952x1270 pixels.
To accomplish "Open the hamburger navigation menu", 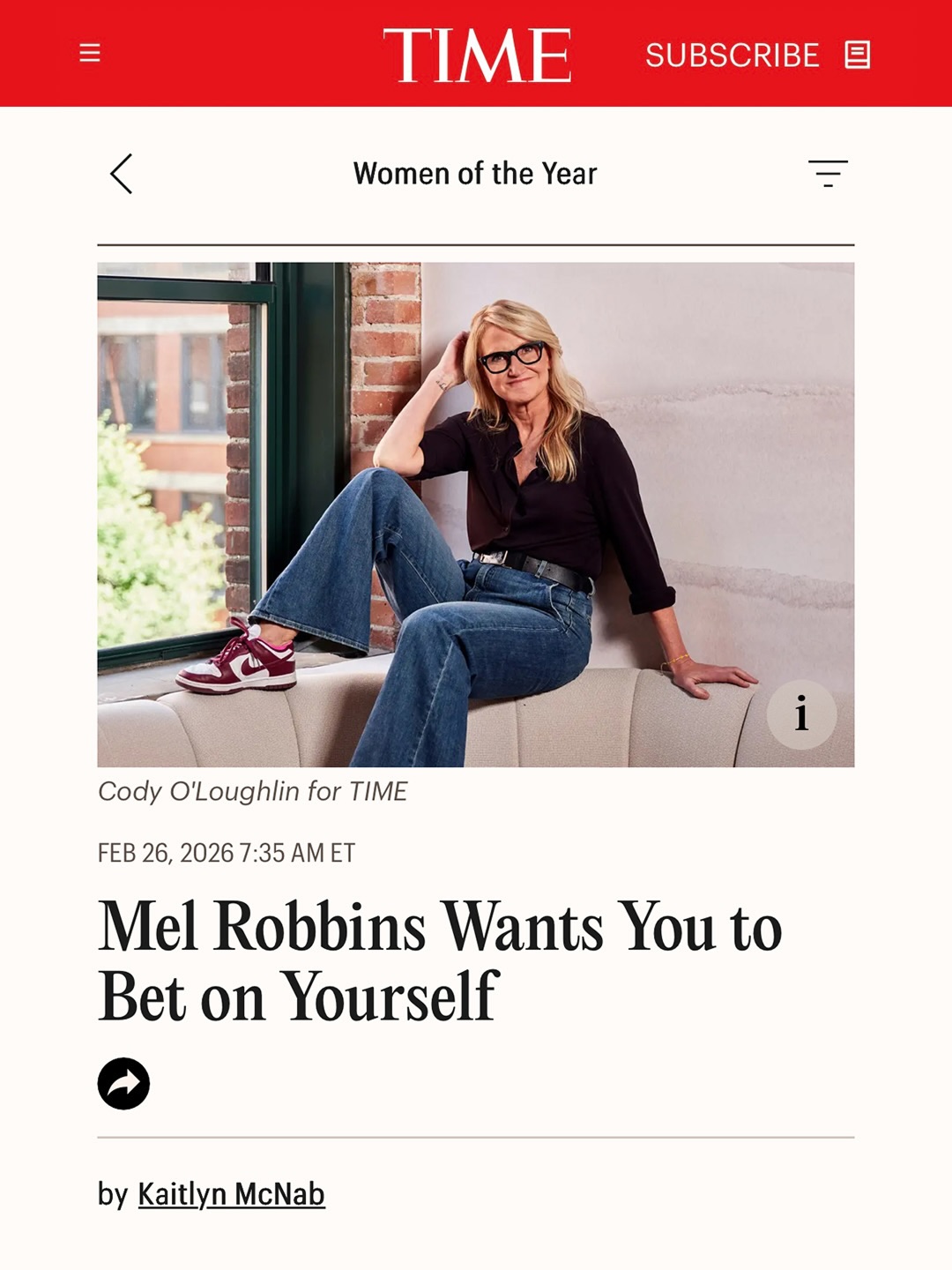I will coord(90,54).
